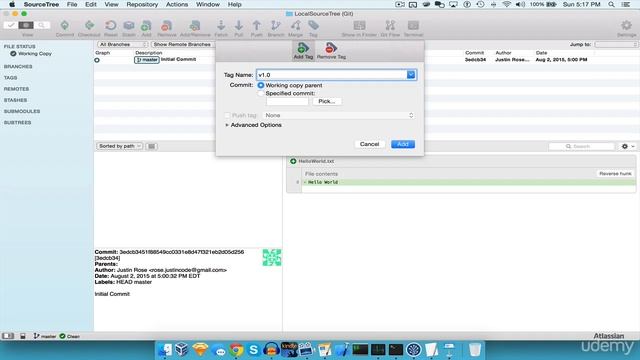Viewport: 640px width, 360px height.
Task: Click the REMOTES sidebar section
Action: point(16,89)
